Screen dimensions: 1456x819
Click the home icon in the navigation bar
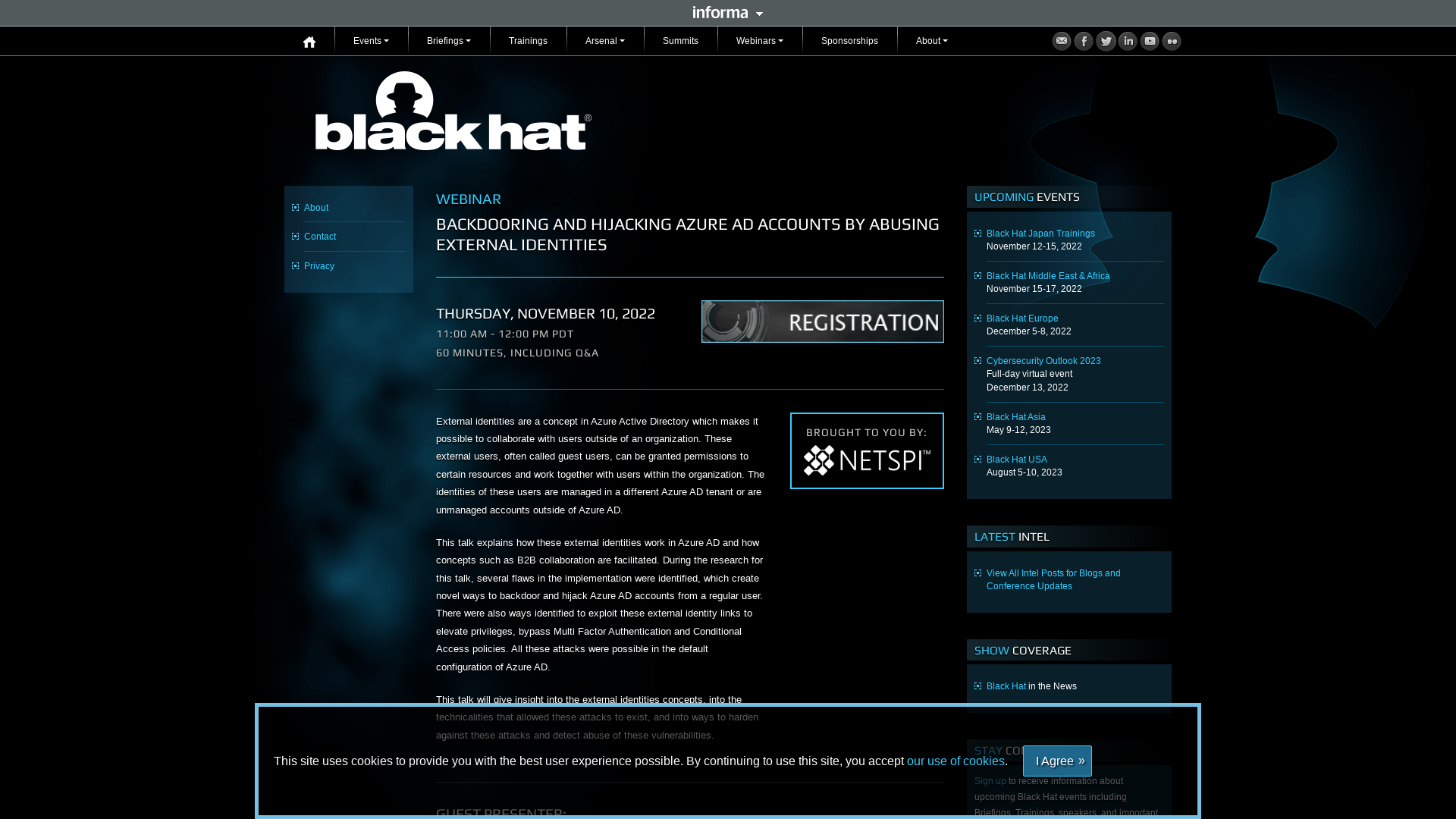[x=309, y=41]
